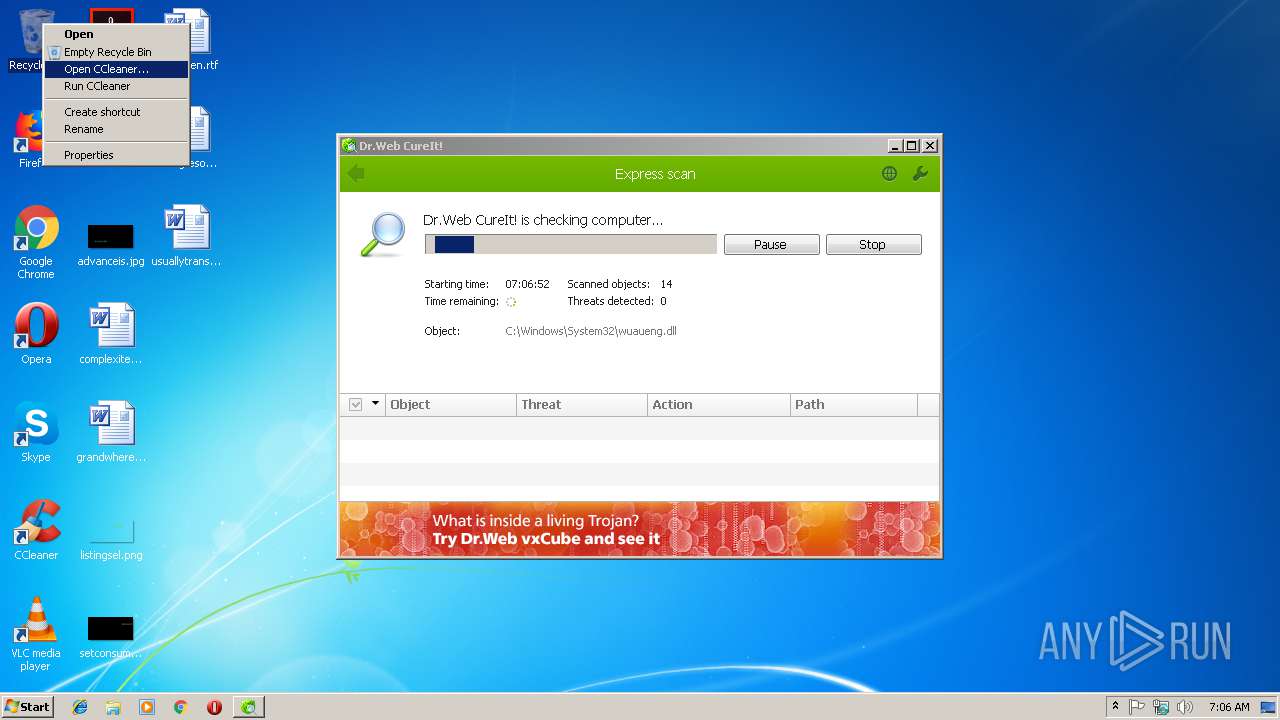Open Chrome from the taskbar
Screen dimensions: 1280x720
pos(181,707)
